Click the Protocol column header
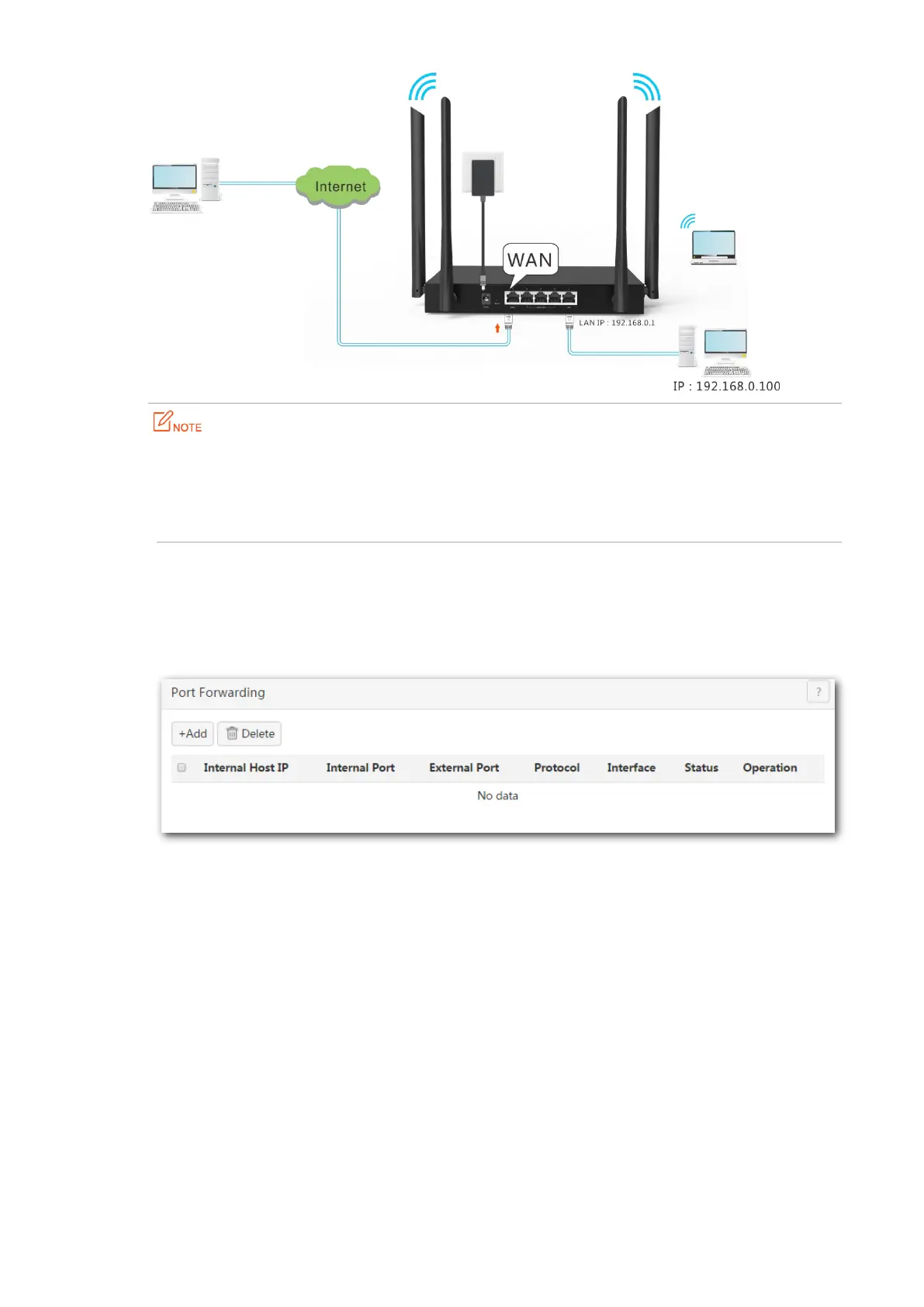The image size is (924, 1307). tap(556, 768)
